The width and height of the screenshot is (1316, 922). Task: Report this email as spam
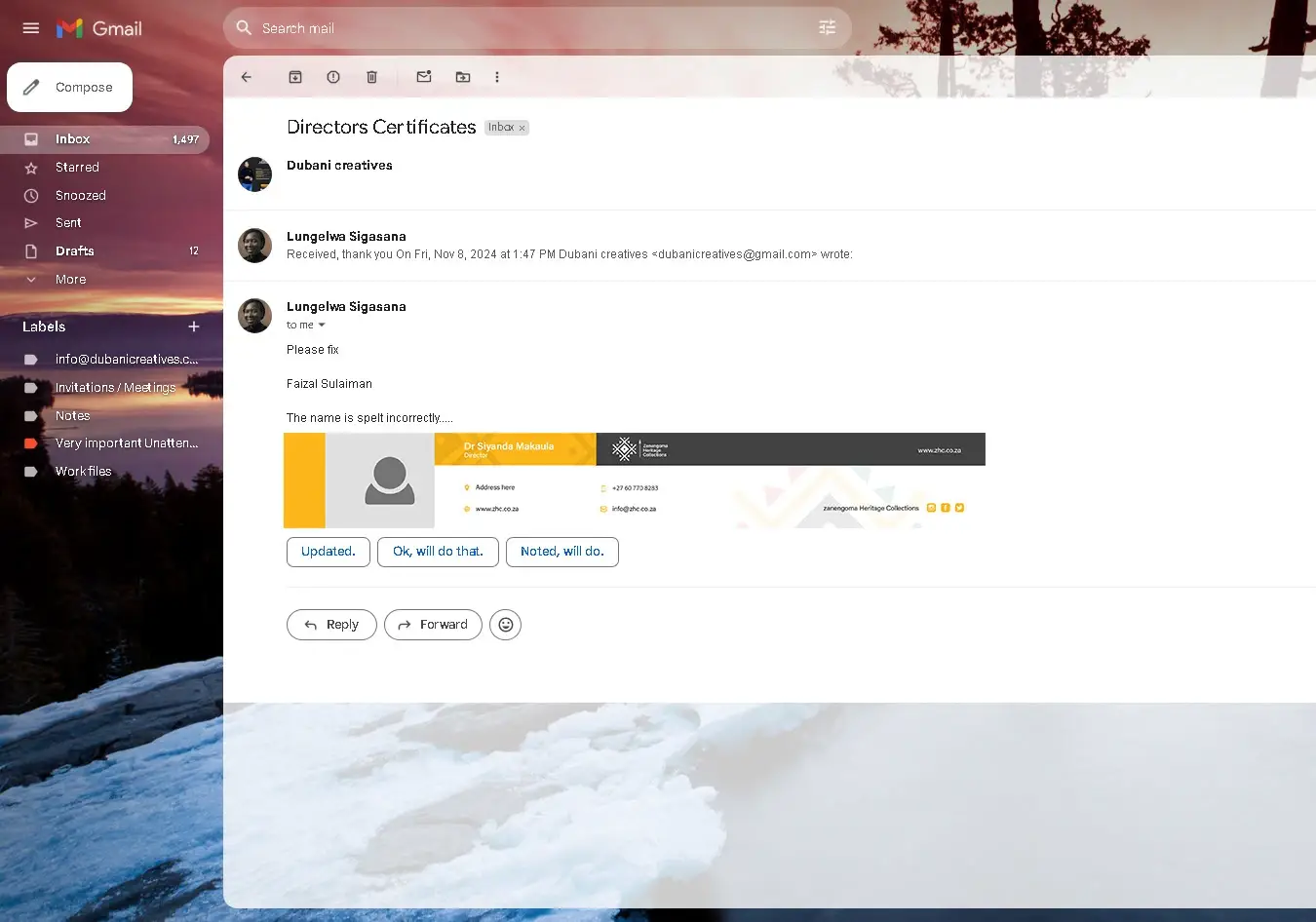pos(333,77)
